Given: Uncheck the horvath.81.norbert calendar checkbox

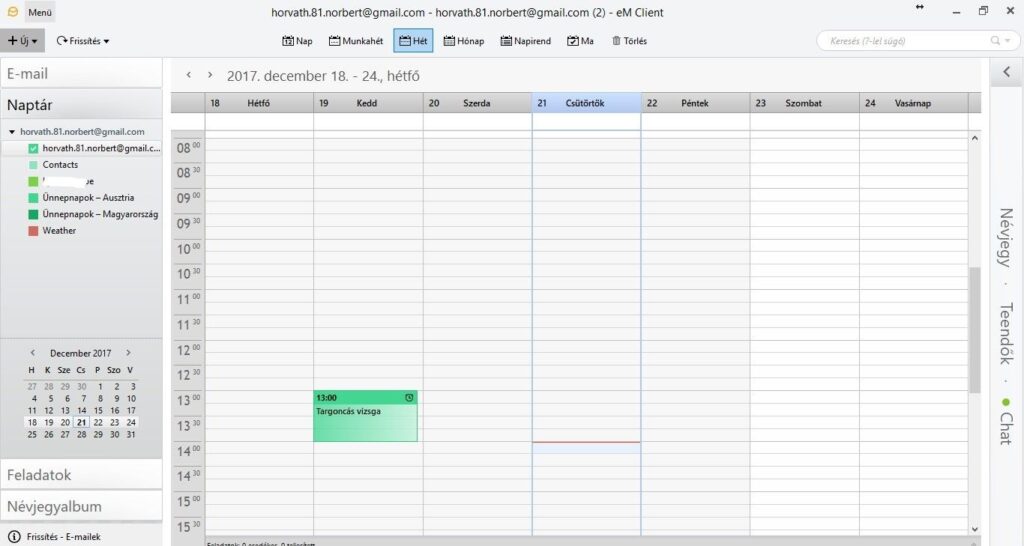Looking at the screenshot, I should (x=33, y=148).
